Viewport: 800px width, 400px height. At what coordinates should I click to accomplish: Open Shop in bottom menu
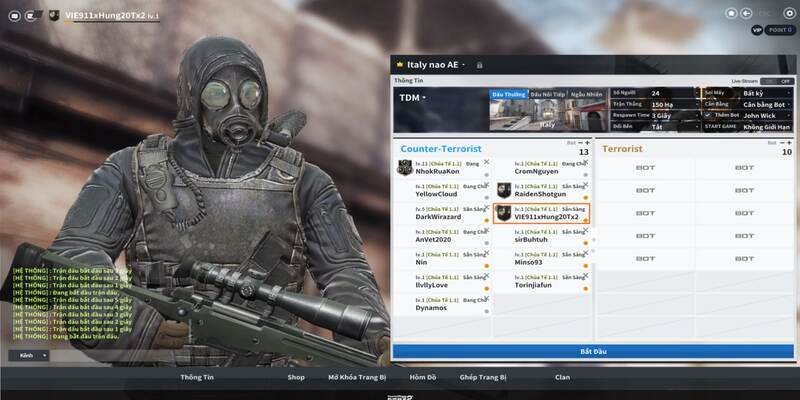point(295,378)
